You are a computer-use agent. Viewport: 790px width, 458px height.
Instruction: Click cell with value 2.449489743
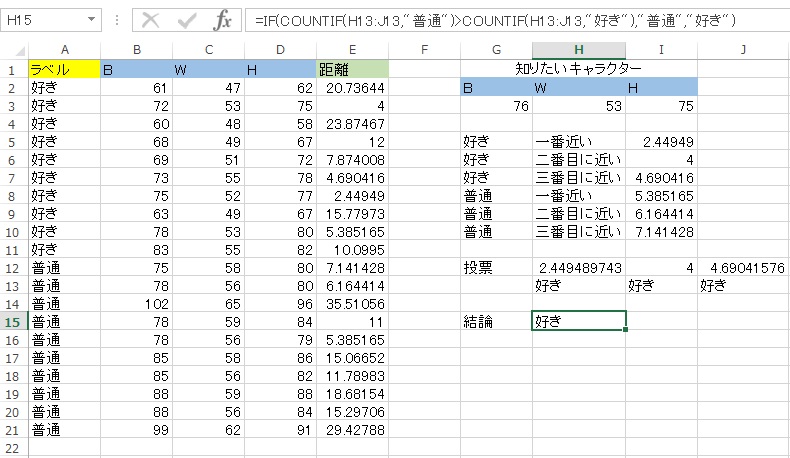[579, 268]
